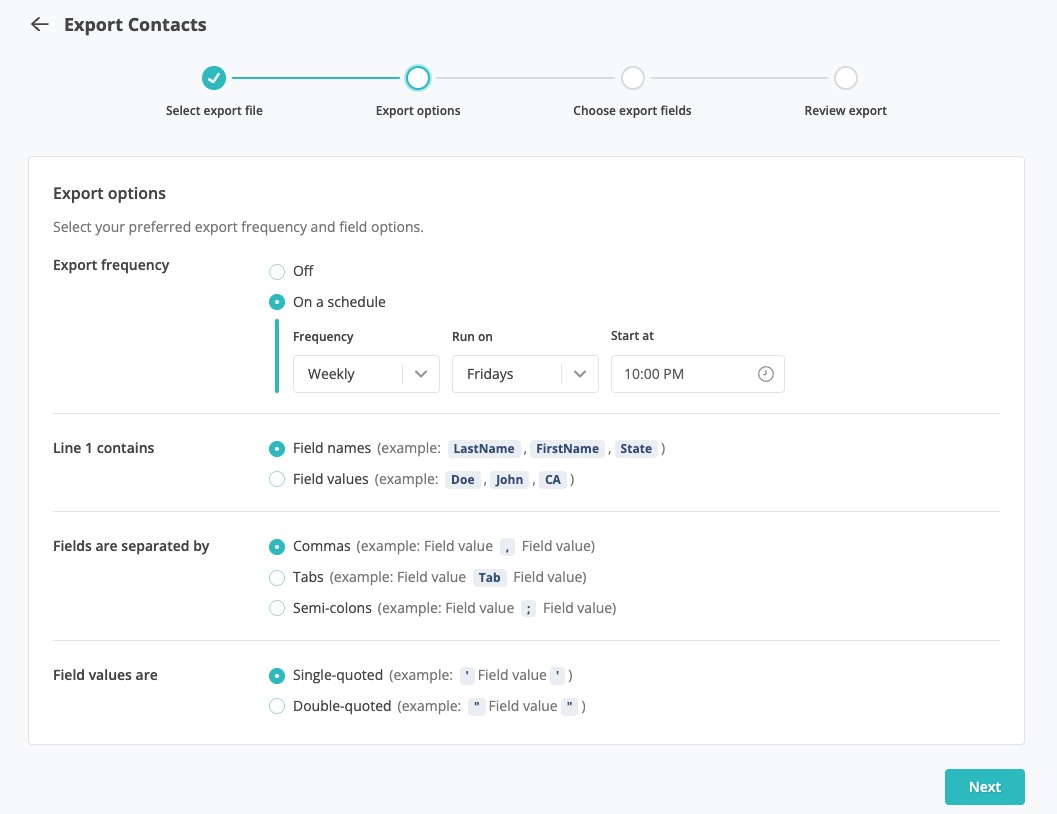Expand the Weekly dropdown chevron
This screenshot has width=1057, height=814.
pyautogui.click(x=421, y=374)
